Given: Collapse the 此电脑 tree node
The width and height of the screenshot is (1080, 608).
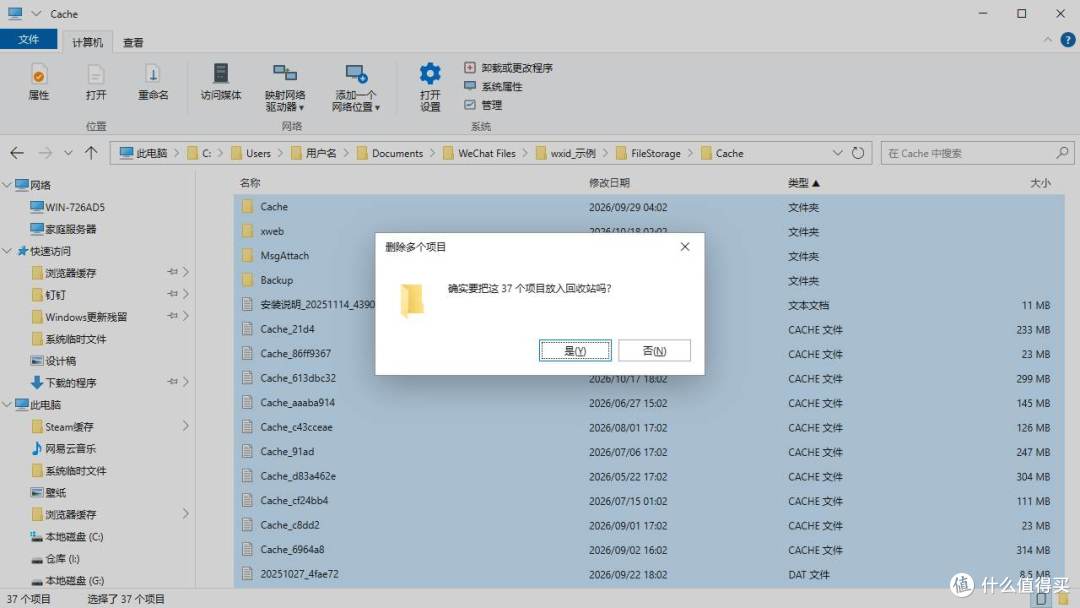Looking at the screenshot, I should point(7,404).
